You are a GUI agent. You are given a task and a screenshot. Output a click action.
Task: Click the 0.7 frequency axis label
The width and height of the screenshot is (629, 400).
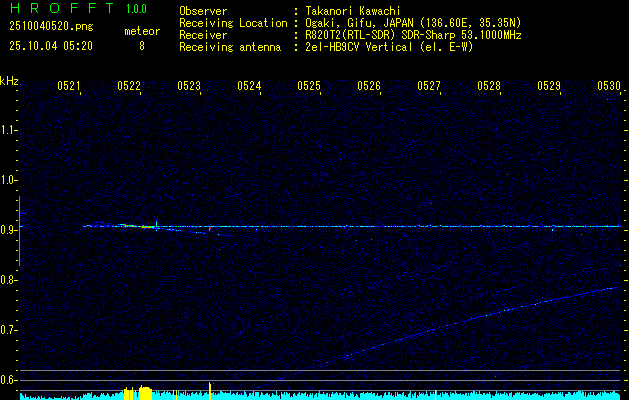9,330
